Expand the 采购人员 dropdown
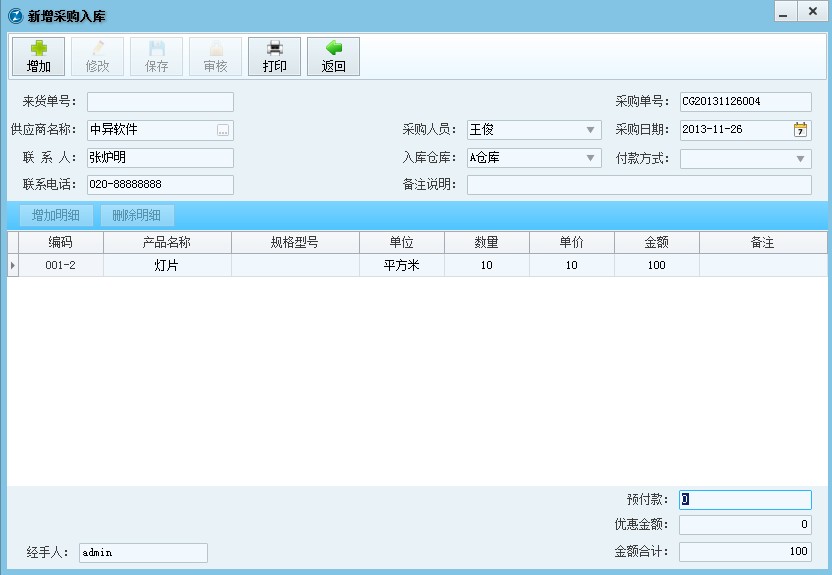The height and width of the screenshot is (575, 832). (590, 130)
